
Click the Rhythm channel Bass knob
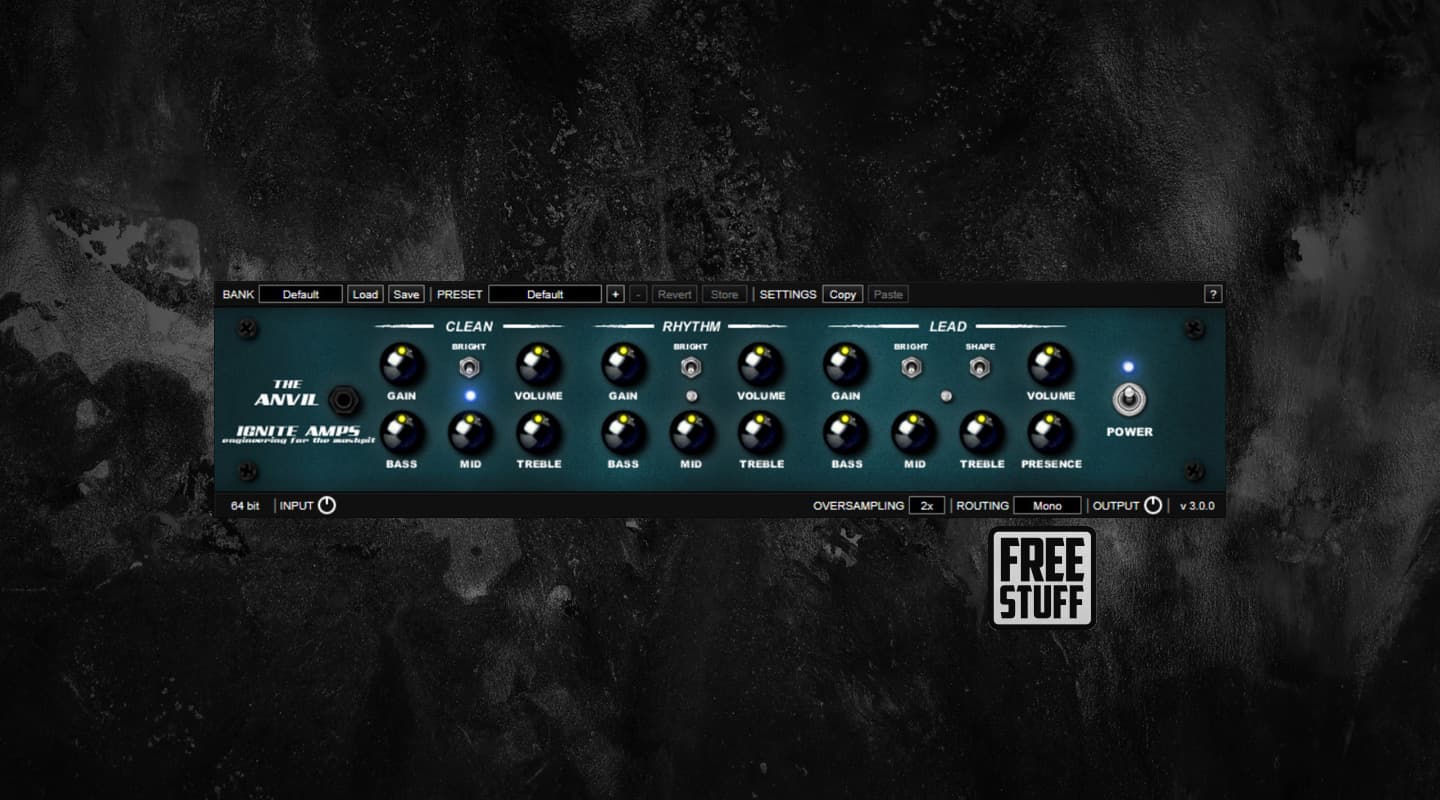(x=623, y=433)
